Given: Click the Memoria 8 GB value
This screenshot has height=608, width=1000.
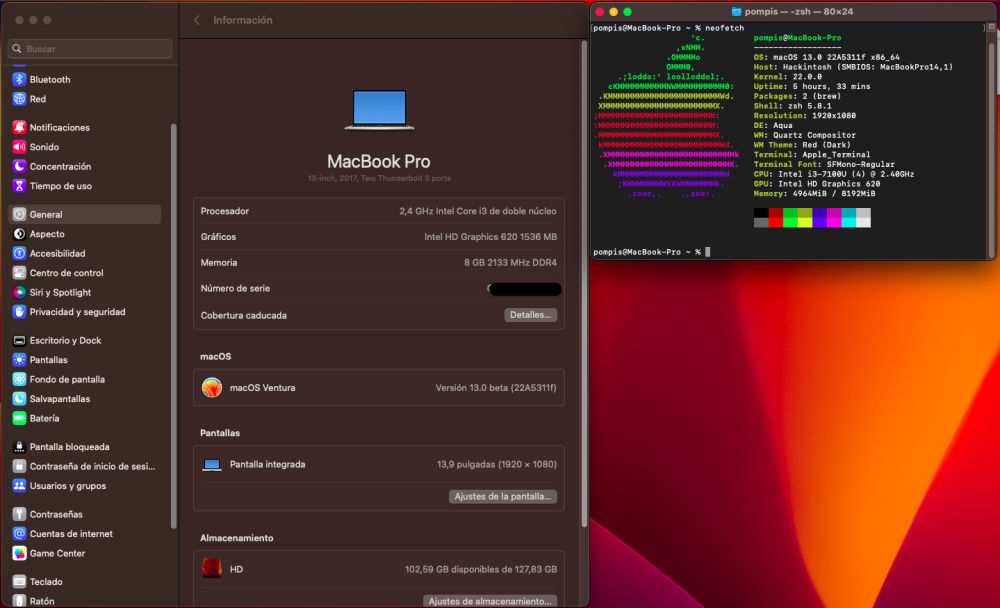Looking at the screenshot, I should coord(510,262).
